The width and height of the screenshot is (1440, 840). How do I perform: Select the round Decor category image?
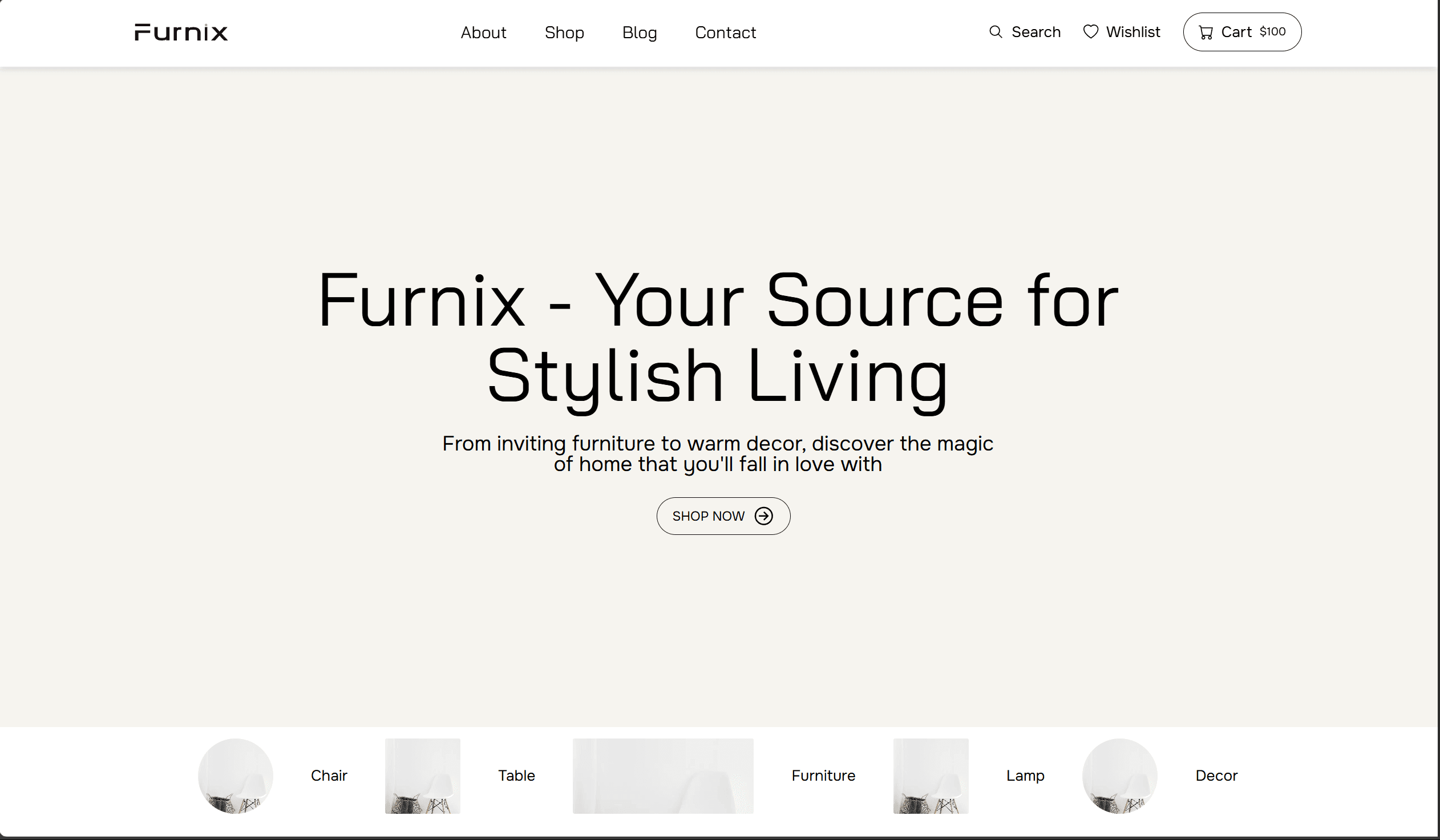point(1119,776)
